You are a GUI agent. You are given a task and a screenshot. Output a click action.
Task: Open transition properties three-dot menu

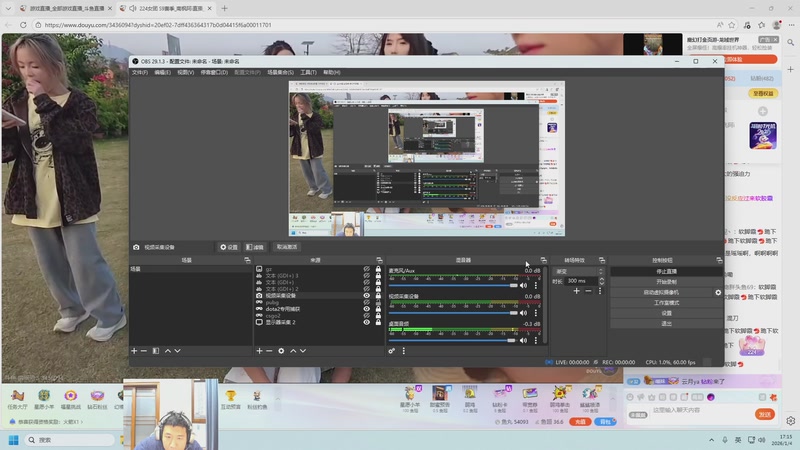pyautogui.click(x=600, y=291)
